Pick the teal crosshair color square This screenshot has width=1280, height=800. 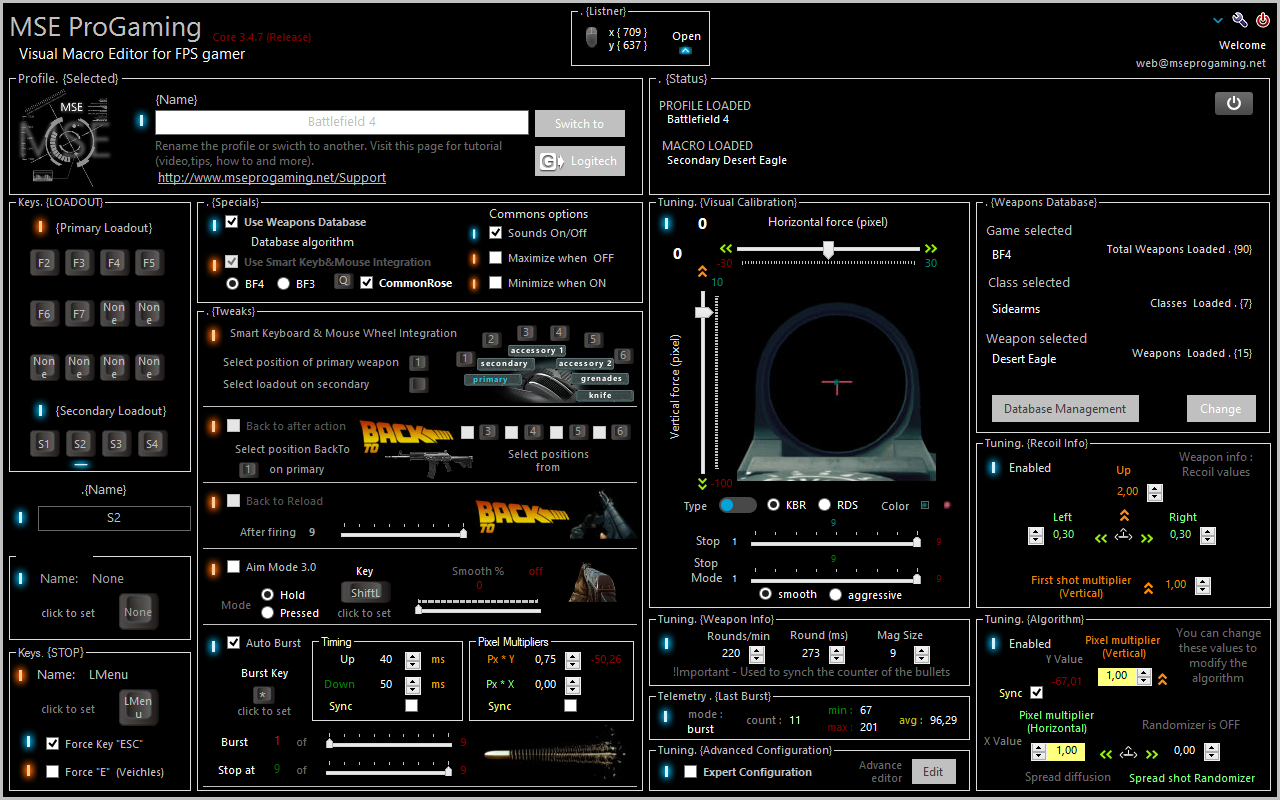(x=924, y=505)
